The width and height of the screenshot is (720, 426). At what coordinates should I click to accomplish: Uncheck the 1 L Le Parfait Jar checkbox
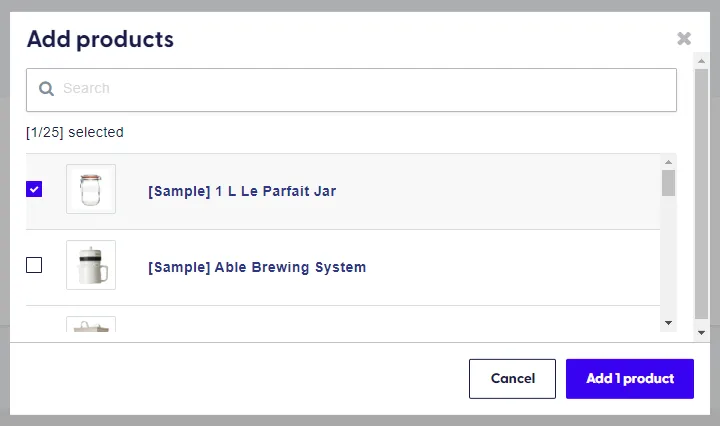[x=34, y=189]
